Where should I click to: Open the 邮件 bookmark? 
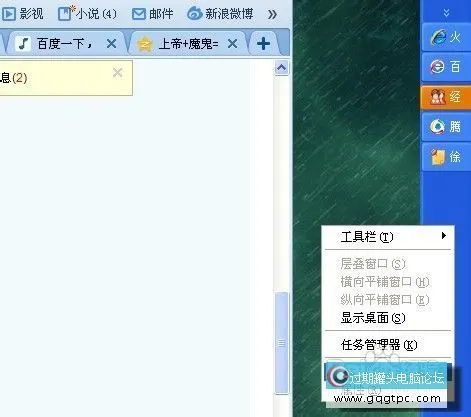pyautogui.click(x=153, y=14)
